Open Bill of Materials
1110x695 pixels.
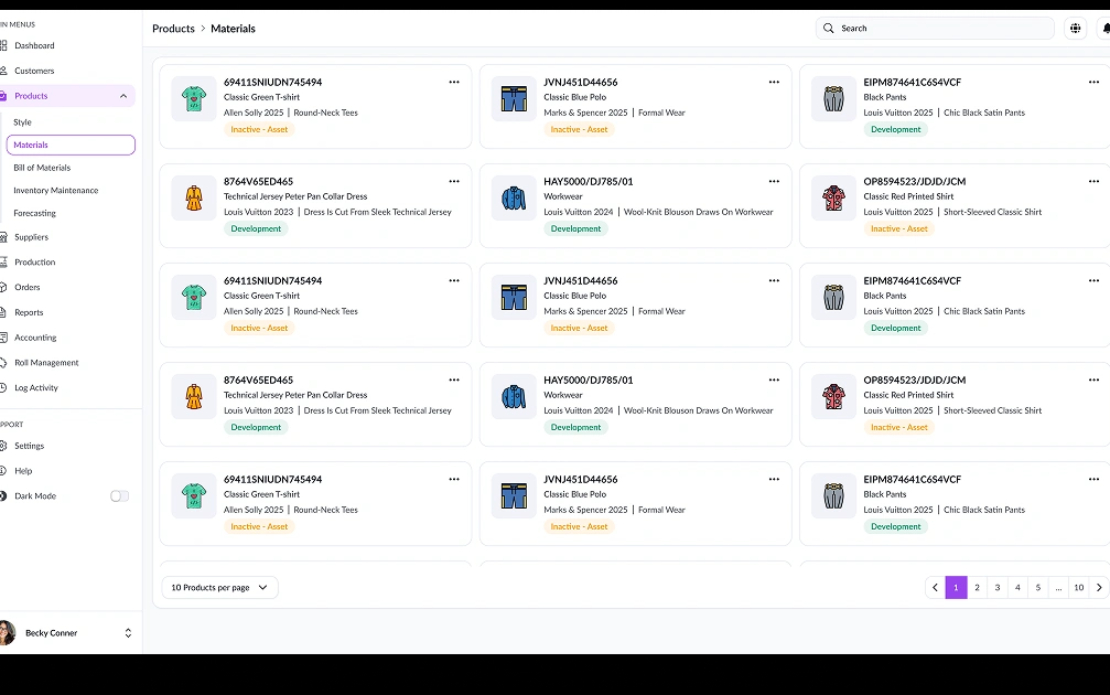42,168
